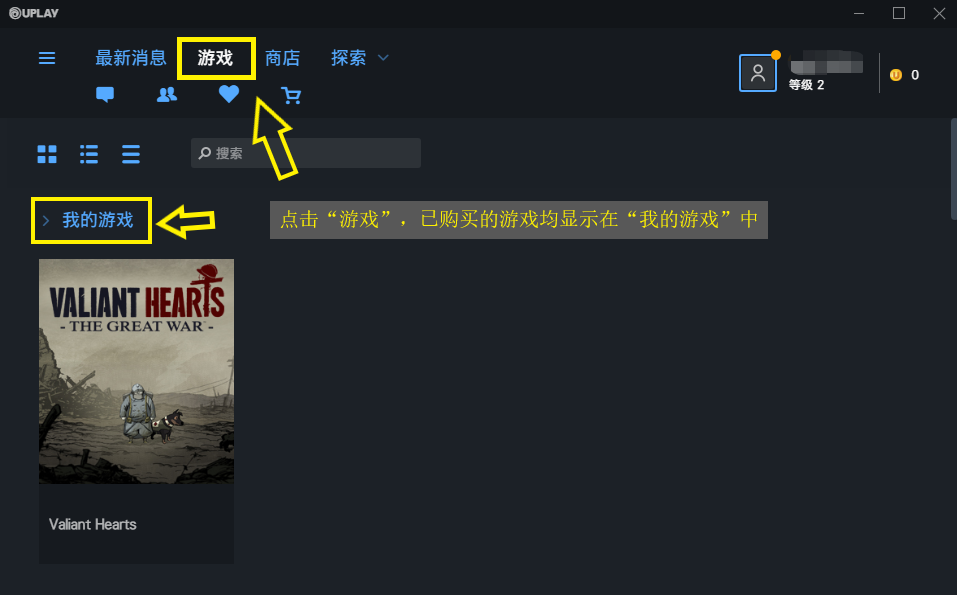Click the vertical scrollbar thumb
957x595 pixels.
(953, 169)
